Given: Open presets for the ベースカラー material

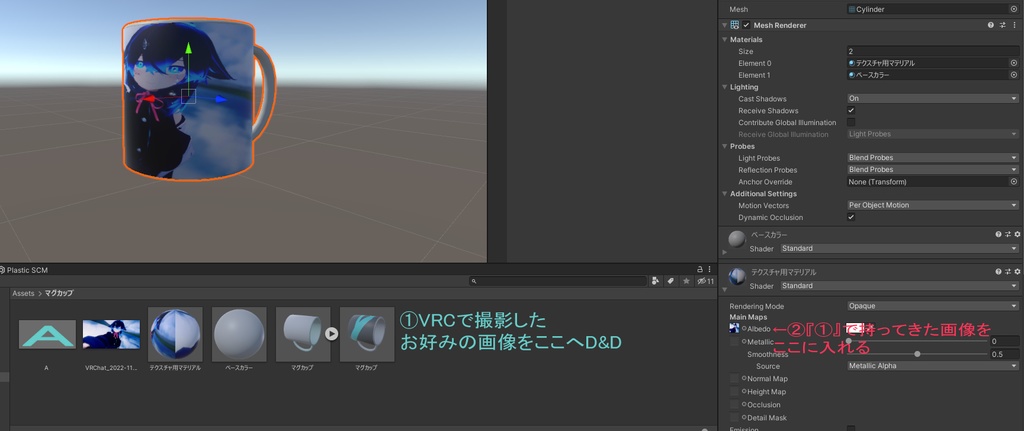Looking at the screenshot, I should click(x=1008, y=234).
